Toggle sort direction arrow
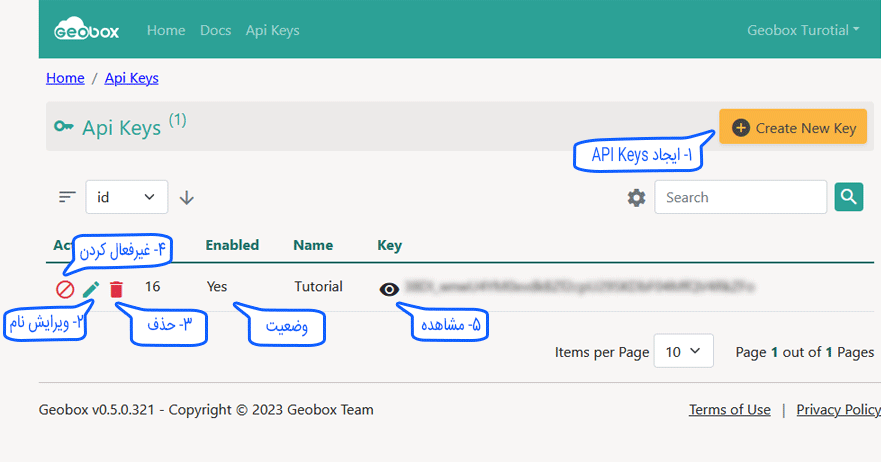The image size is (881, 462). pyautogui.click(x=187, y=198)
